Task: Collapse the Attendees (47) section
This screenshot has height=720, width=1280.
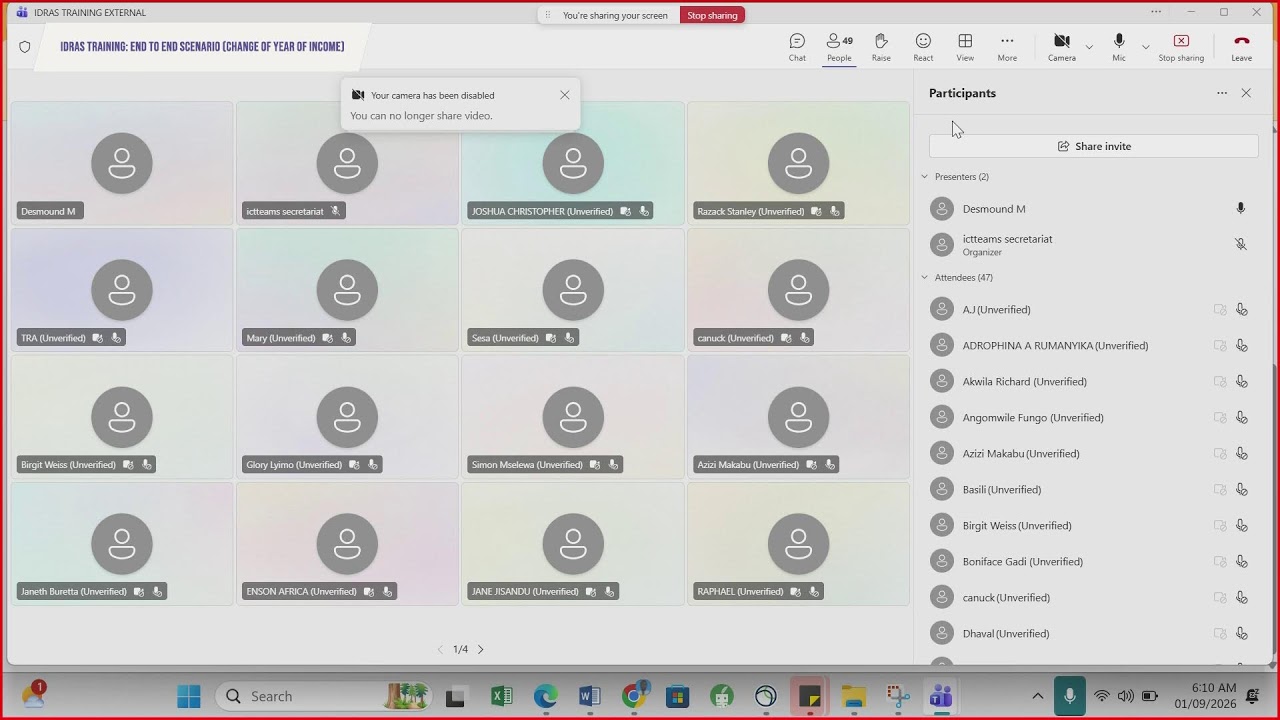Action: [x=924, y=278]
